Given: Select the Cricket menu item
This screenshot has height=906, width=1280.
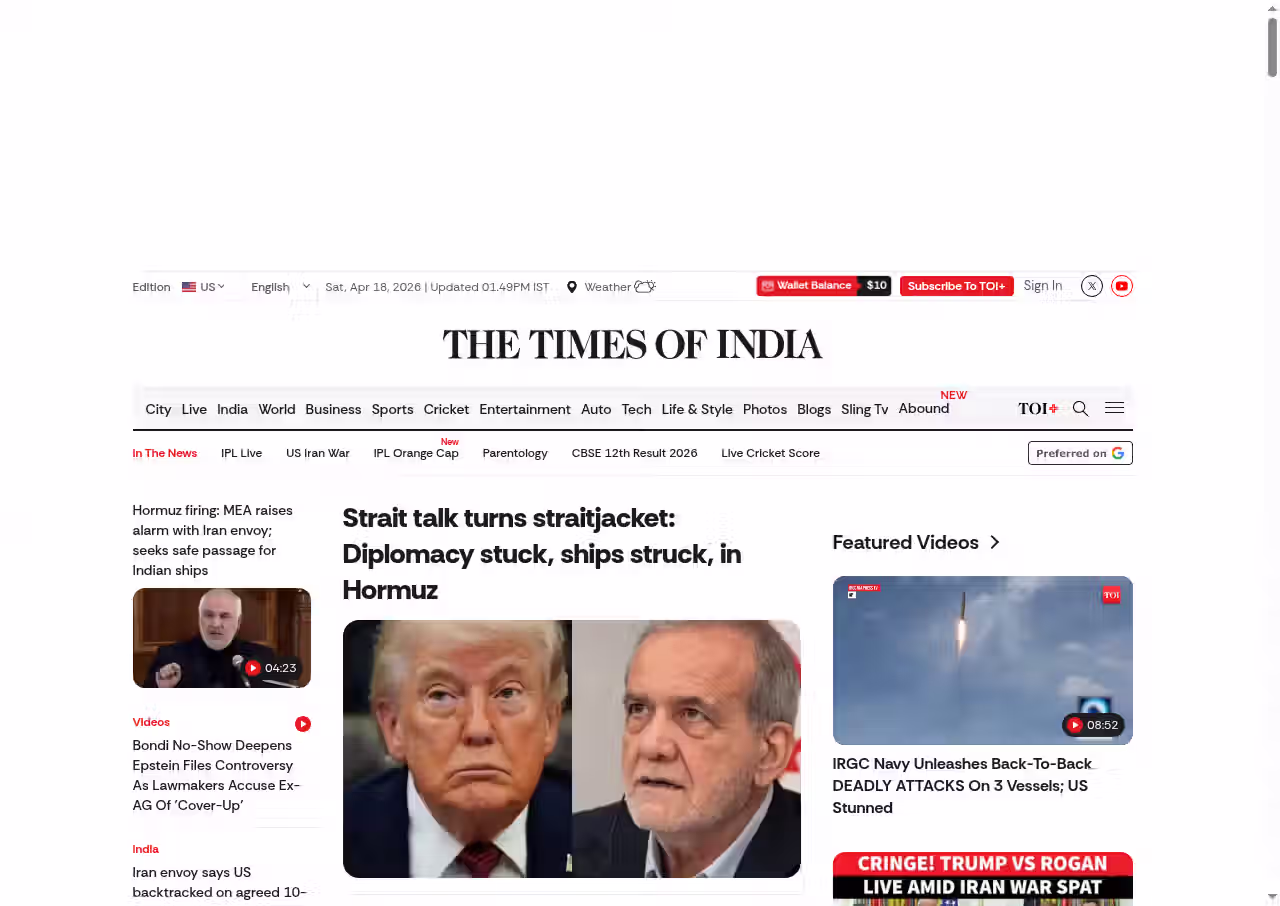Looking at the screenshot, I should point(446,409).
